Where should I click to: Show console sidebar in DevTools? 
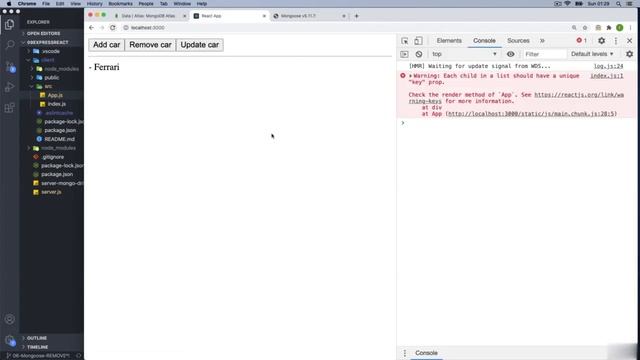coord(404,54)
